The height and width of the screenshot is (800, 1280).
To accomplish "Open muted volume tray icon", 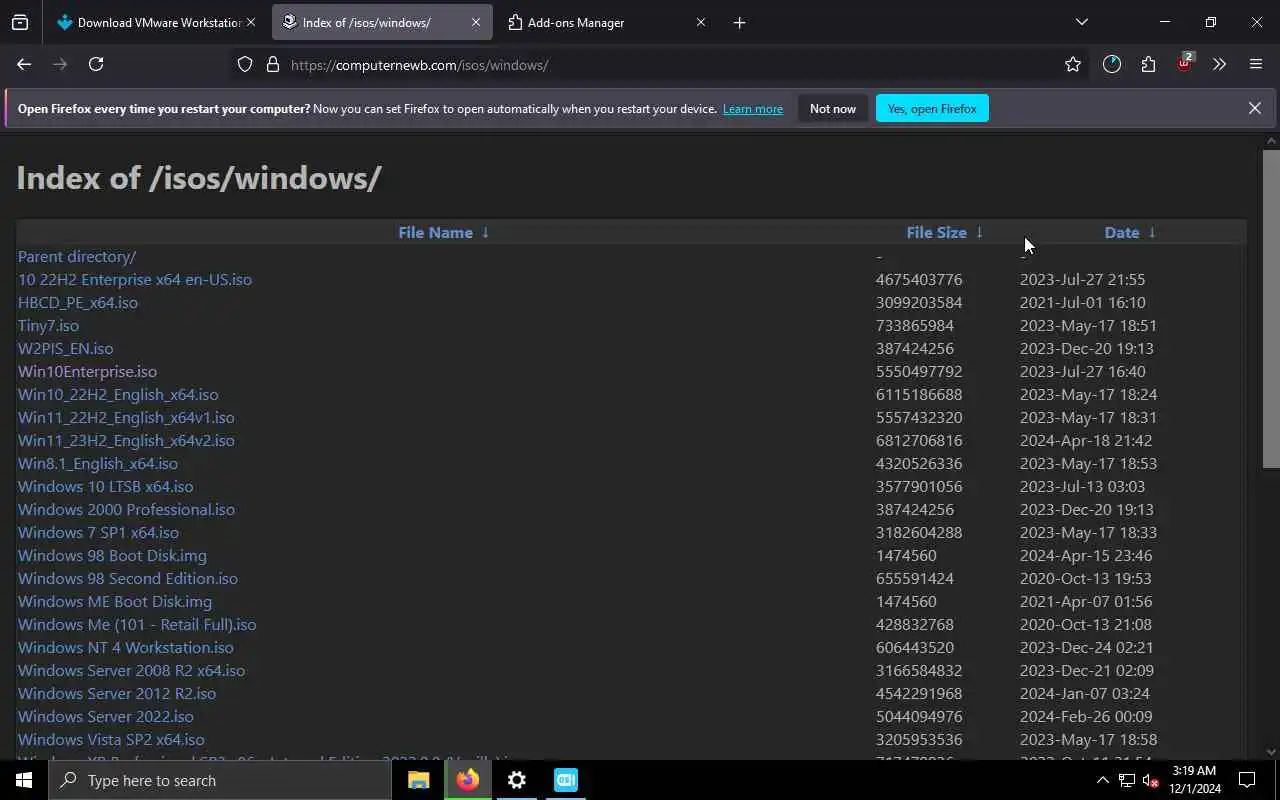I will tap(1150, 780).
